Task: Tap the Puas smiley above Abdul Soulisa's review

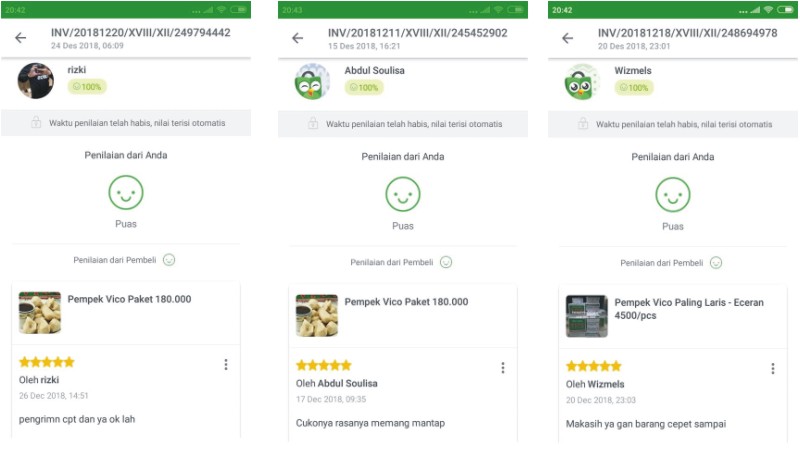Action: pos(403,194)
